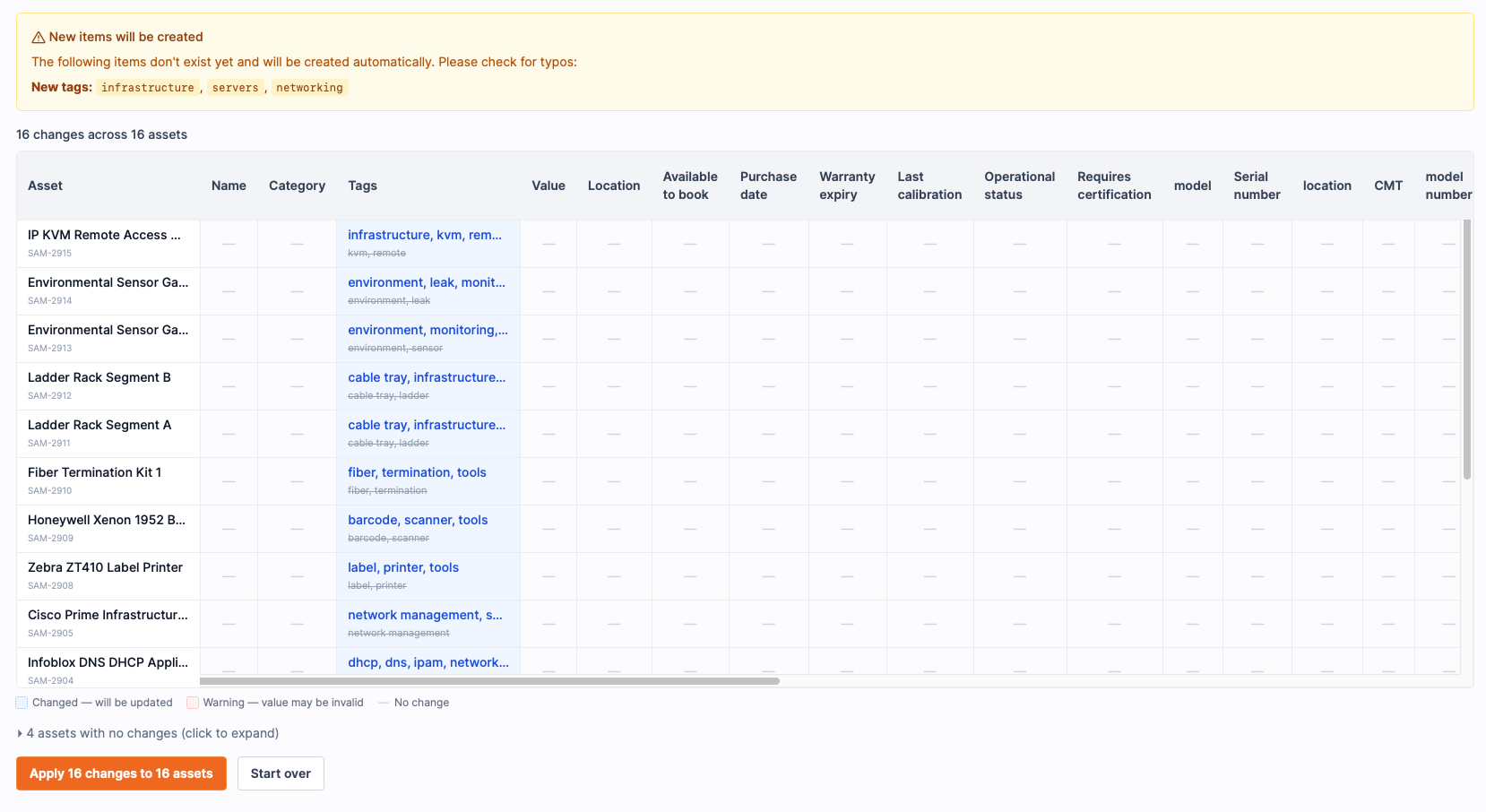Click the vertical table scrollbar
1486x812 pixels.
point(1466,350)
